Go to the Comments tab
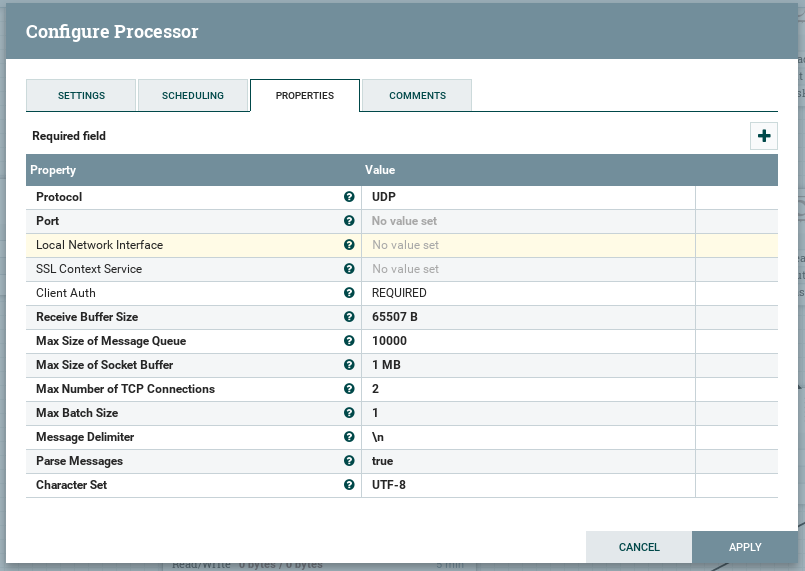Image resolution: width=805 pixels, height=571 pixels. click(417, 96)
